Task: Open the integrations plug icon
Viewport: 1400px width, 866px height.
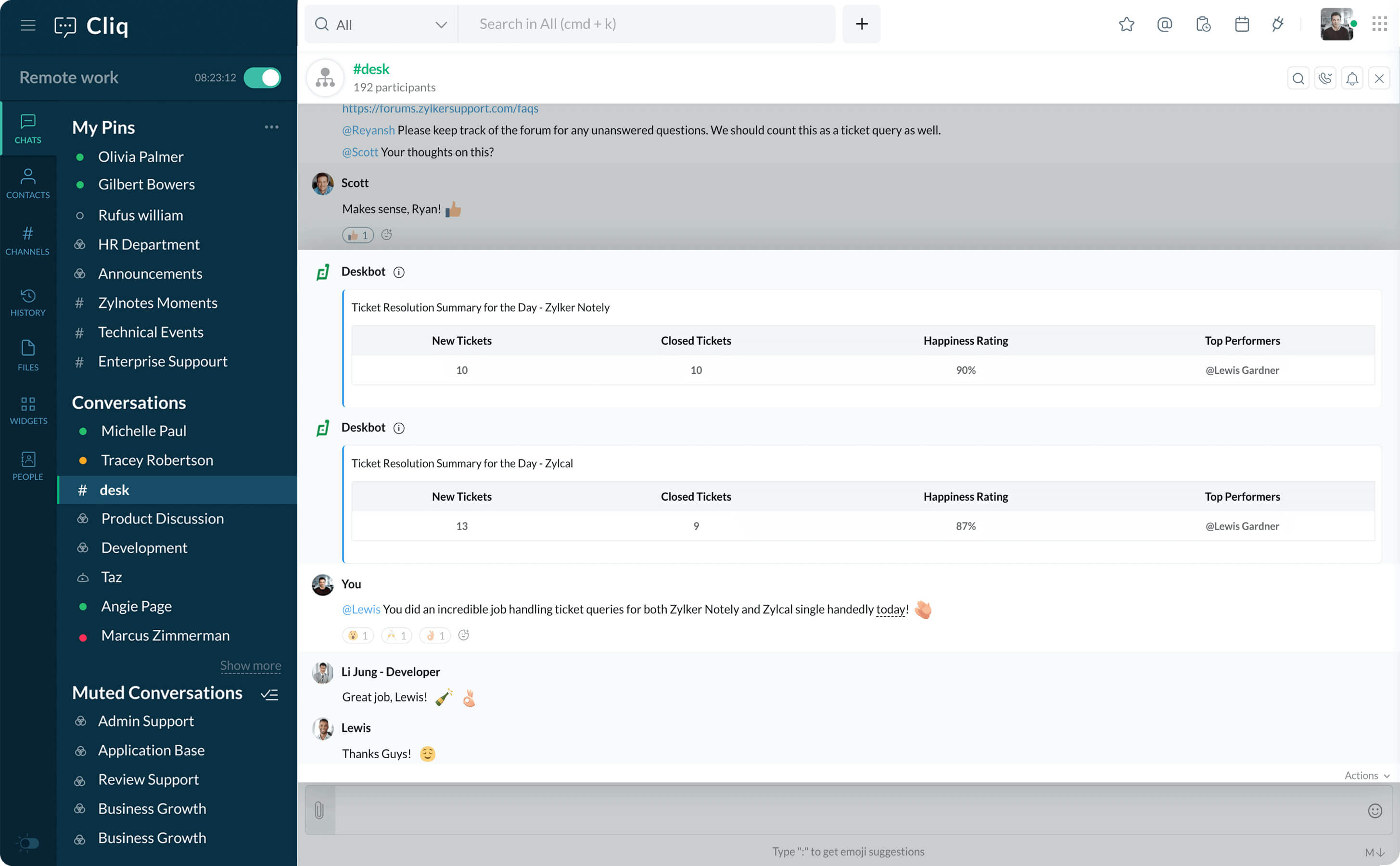Action: (x=1277, y=24)
